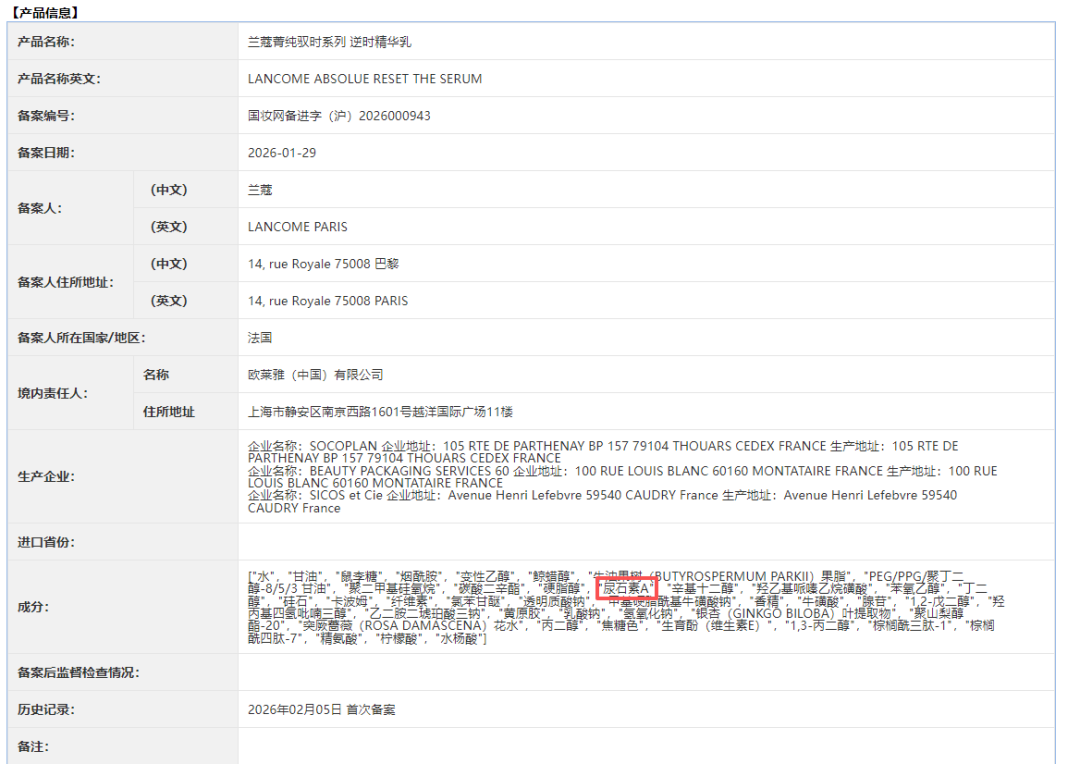Click the English name LANCOME ABSOLUE RESET THE SERUM
The height and width of the screenshot is (764, 1080).
click(364, 79)
